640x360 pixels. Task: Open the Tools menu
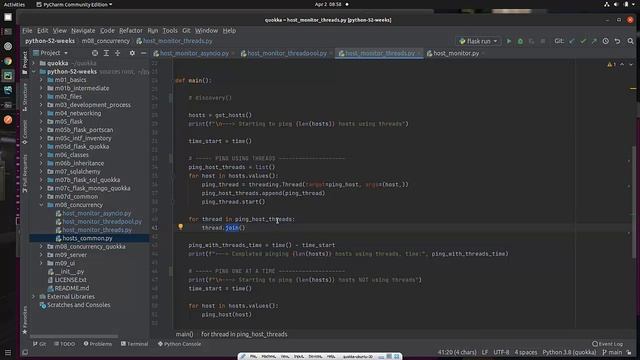pyautogui.click(x=170, y=31)
